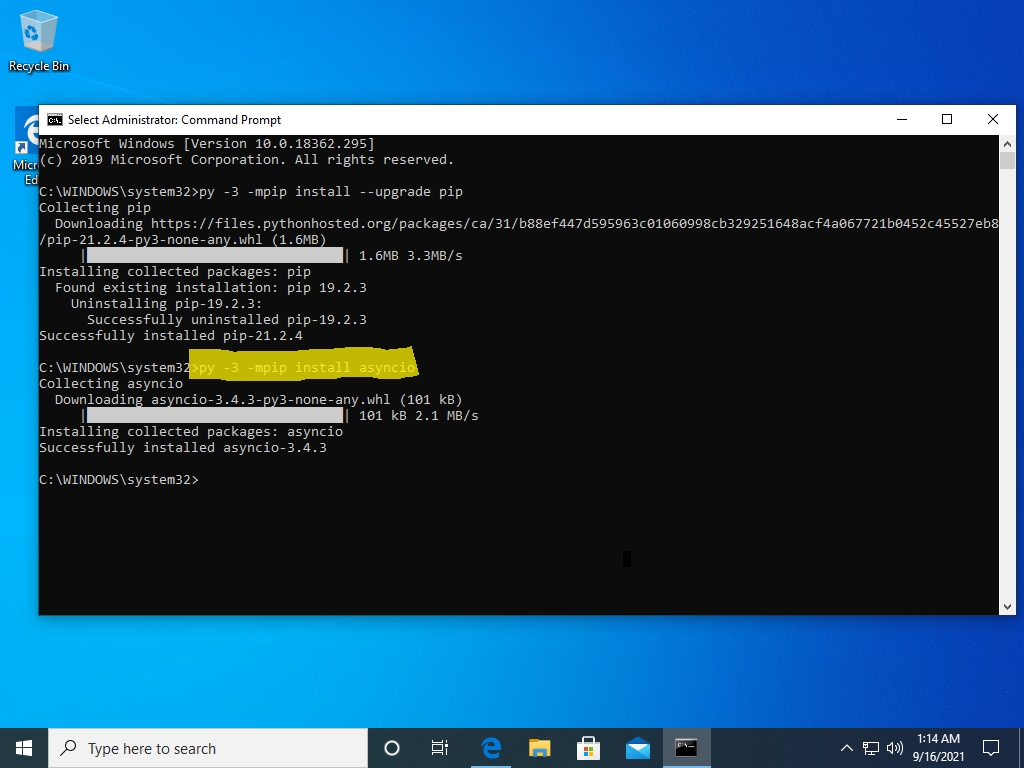Open the volume control tray icon
Screen dimensions: 1024x768
pyautogui.click(x=895, y=748)
